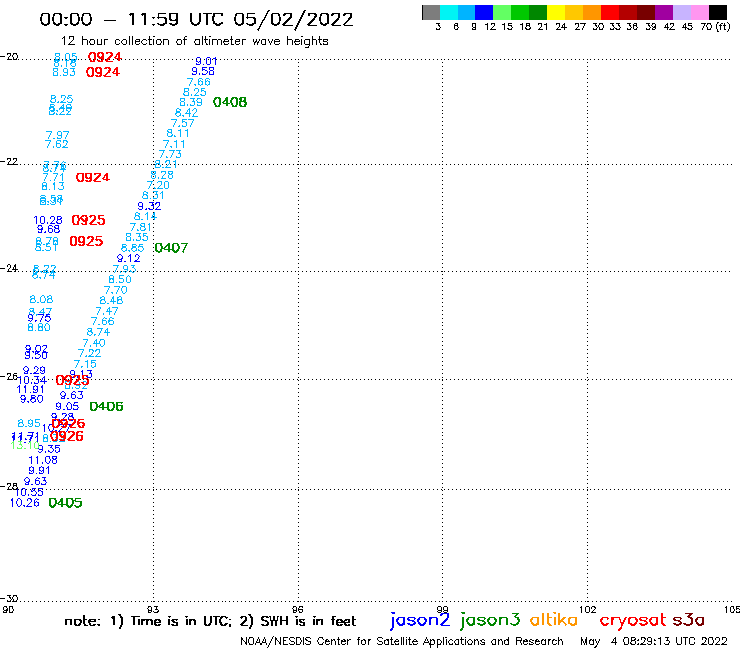Viewport: 740px width, 650px height.
Task: Select subtitle "12 hour collection of altimeter wave heights"
Action: 194,41
